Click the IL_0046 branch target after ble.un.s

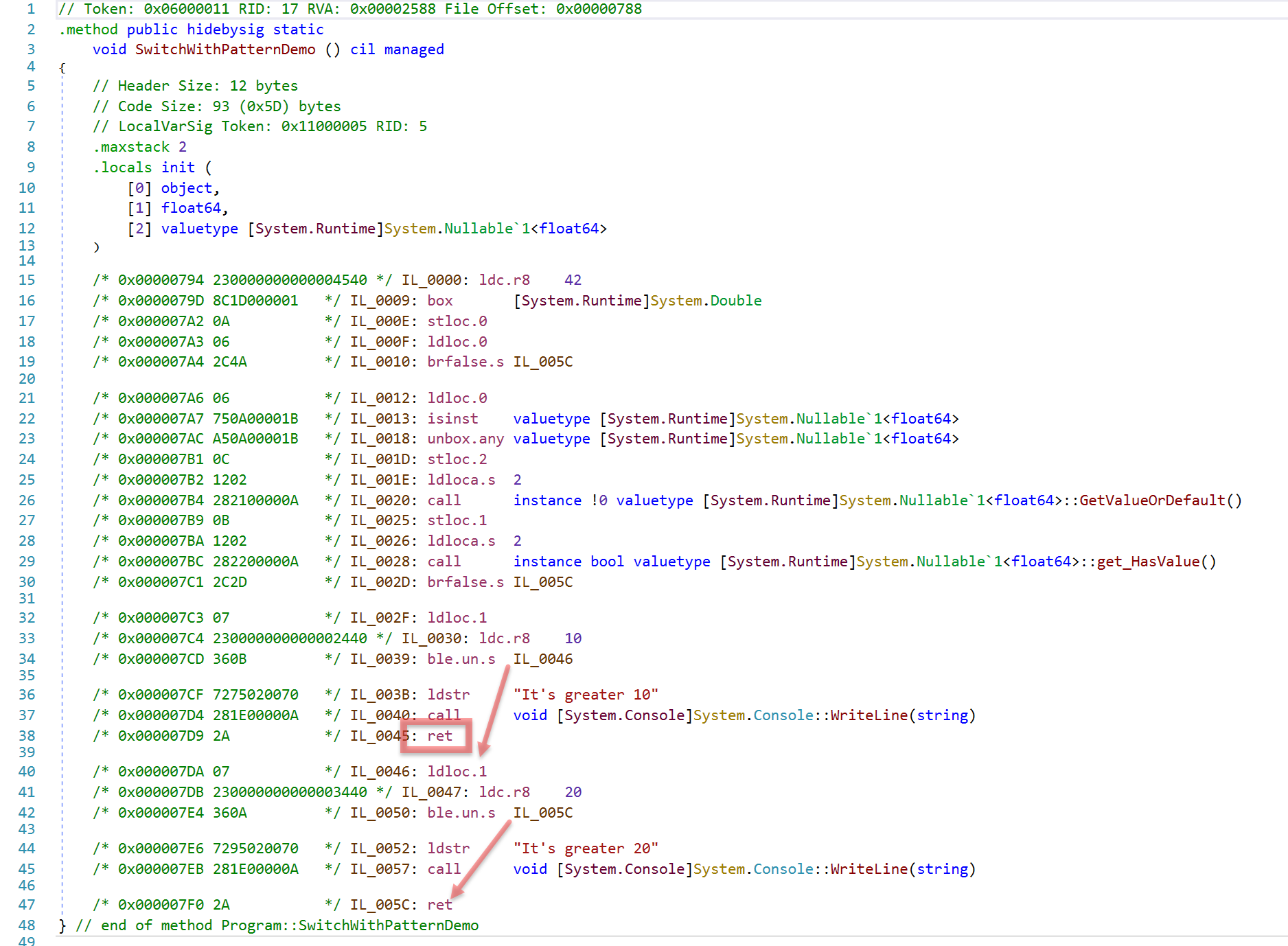click(542, 659)
